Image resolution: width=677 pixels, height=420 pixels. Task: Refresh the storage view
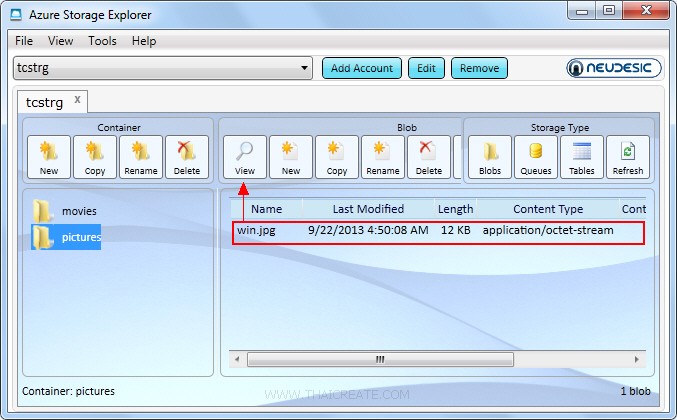tap(628, 157)
